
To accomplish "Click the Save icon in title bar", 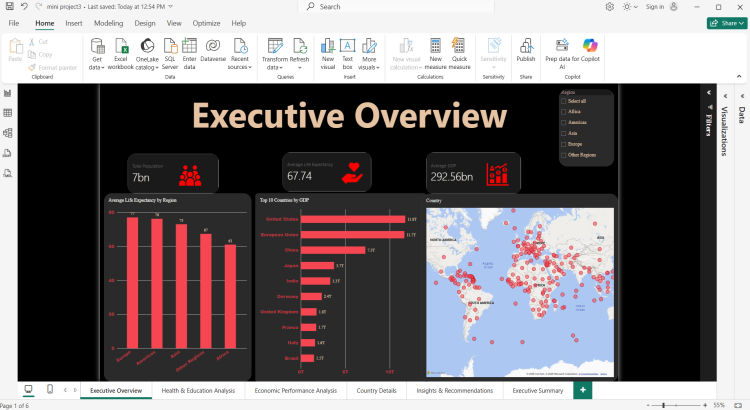I will (10, 7).
